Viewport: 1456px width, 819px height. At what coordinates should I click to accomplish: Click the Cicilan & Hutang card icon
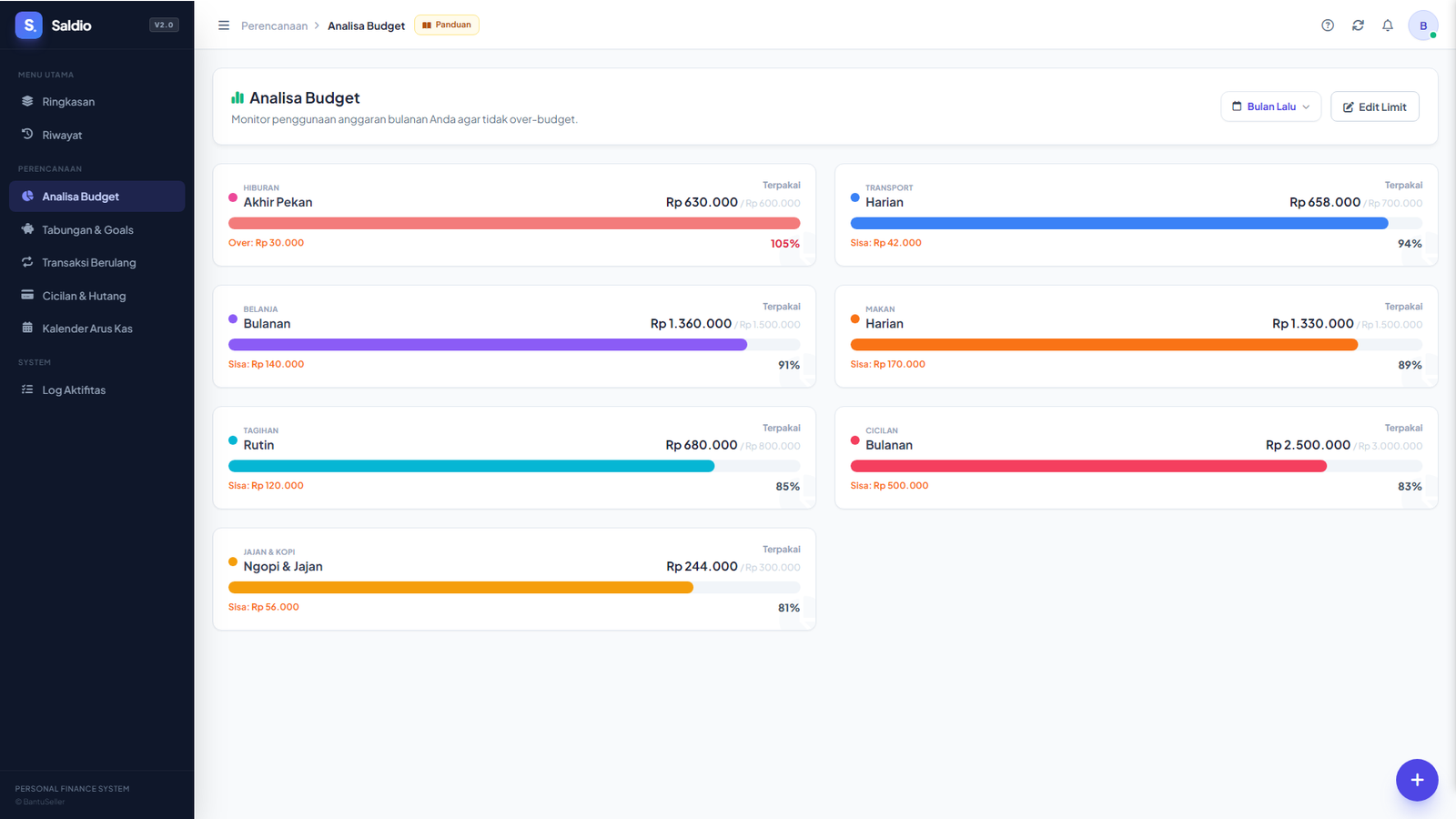(27, 295)
